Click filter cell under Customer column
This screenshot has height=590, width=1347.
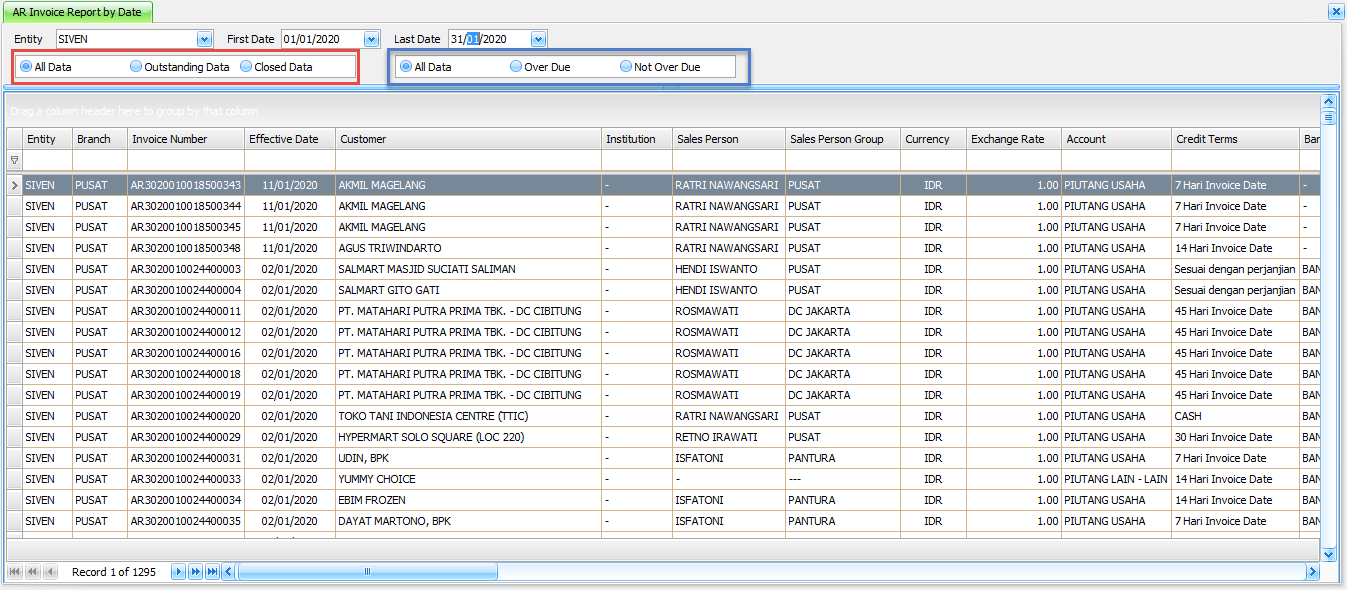[x=468, y=160]
